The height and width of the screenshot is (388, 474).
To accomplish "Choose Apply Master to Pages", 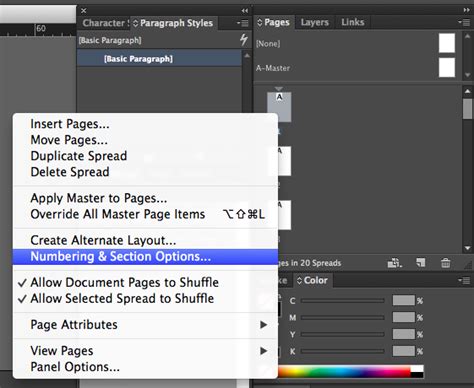I will (x=145, y=198).
